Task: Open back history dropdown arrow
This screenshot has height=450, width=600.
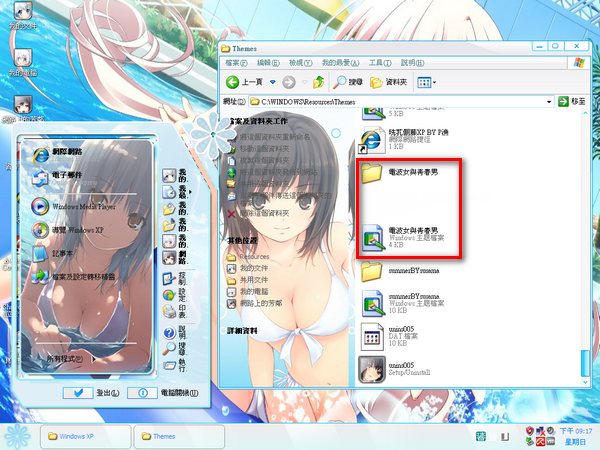Action: (x=272, y=82)
